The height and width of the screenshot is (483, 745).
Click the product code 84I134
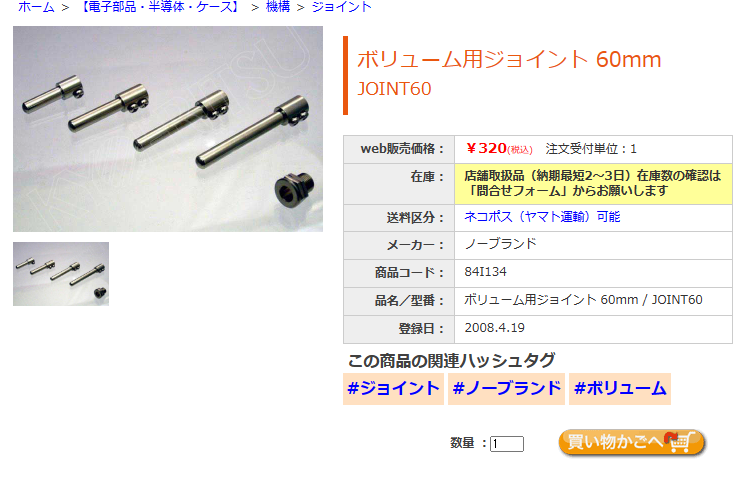pos(486,272)
